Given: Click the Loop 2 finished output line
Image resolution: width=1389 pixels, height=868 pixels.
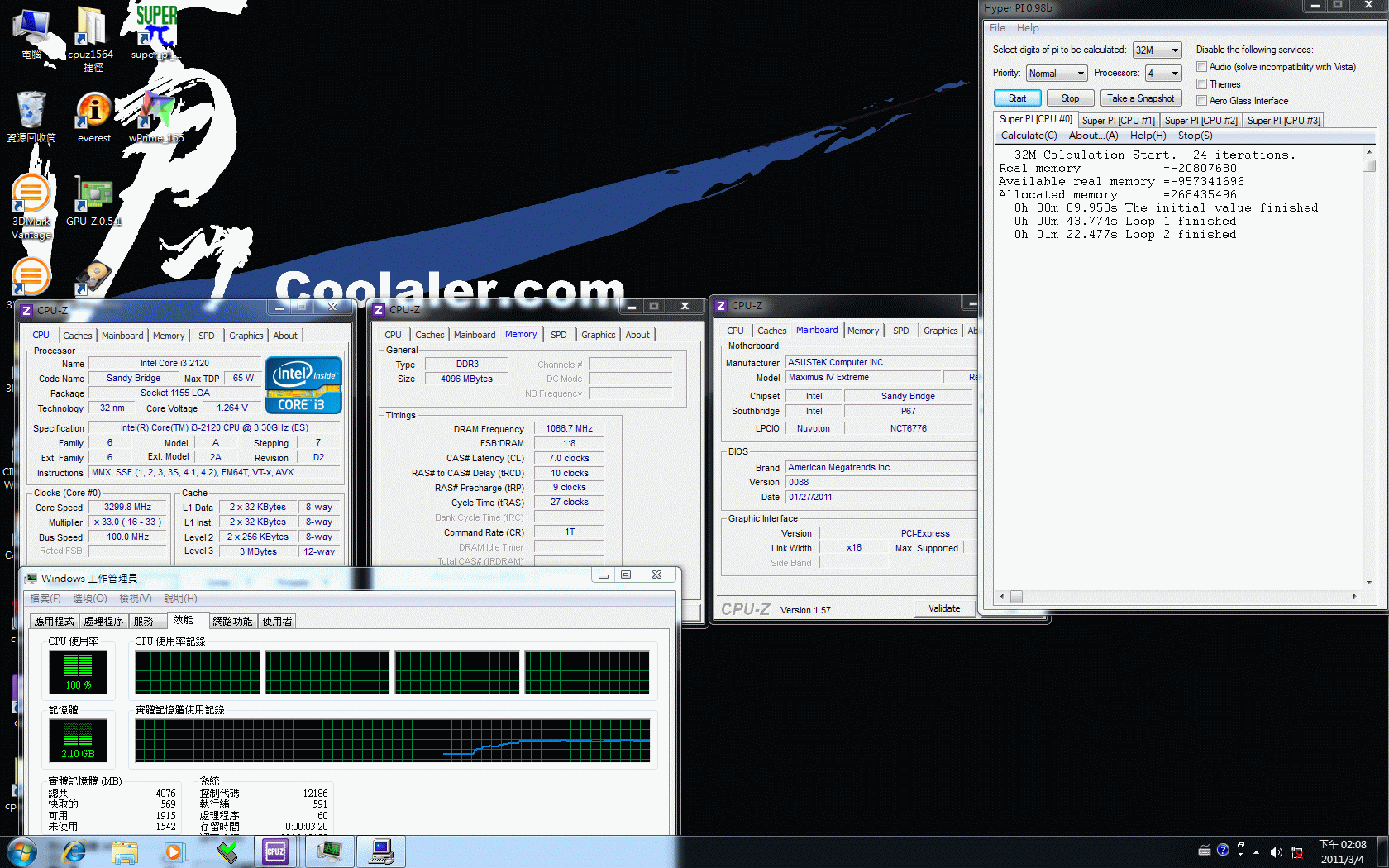Looking at the screenshot, I should pyautogui.click(x=1125, y=235).
